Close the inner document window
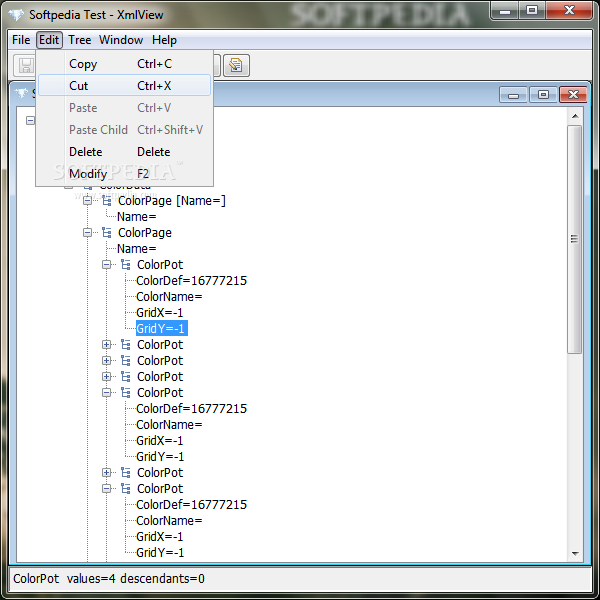The image size is (600, 600). tap(573, 95)
